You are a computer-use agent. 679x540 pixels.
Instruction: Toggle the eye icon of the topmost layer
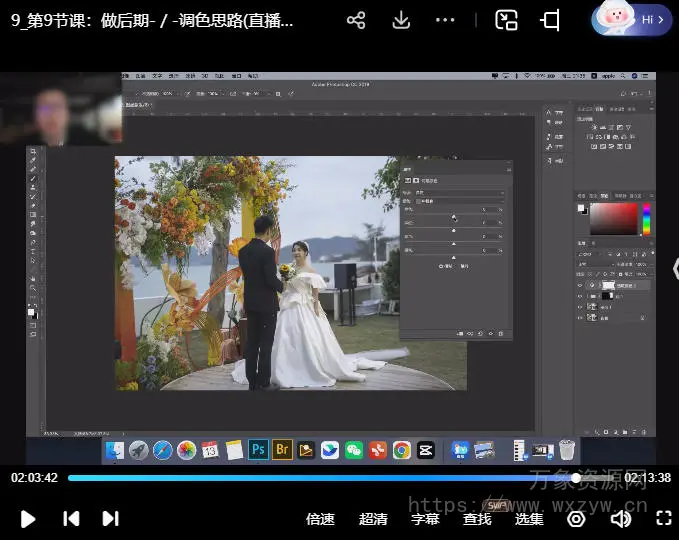point(580,285)
